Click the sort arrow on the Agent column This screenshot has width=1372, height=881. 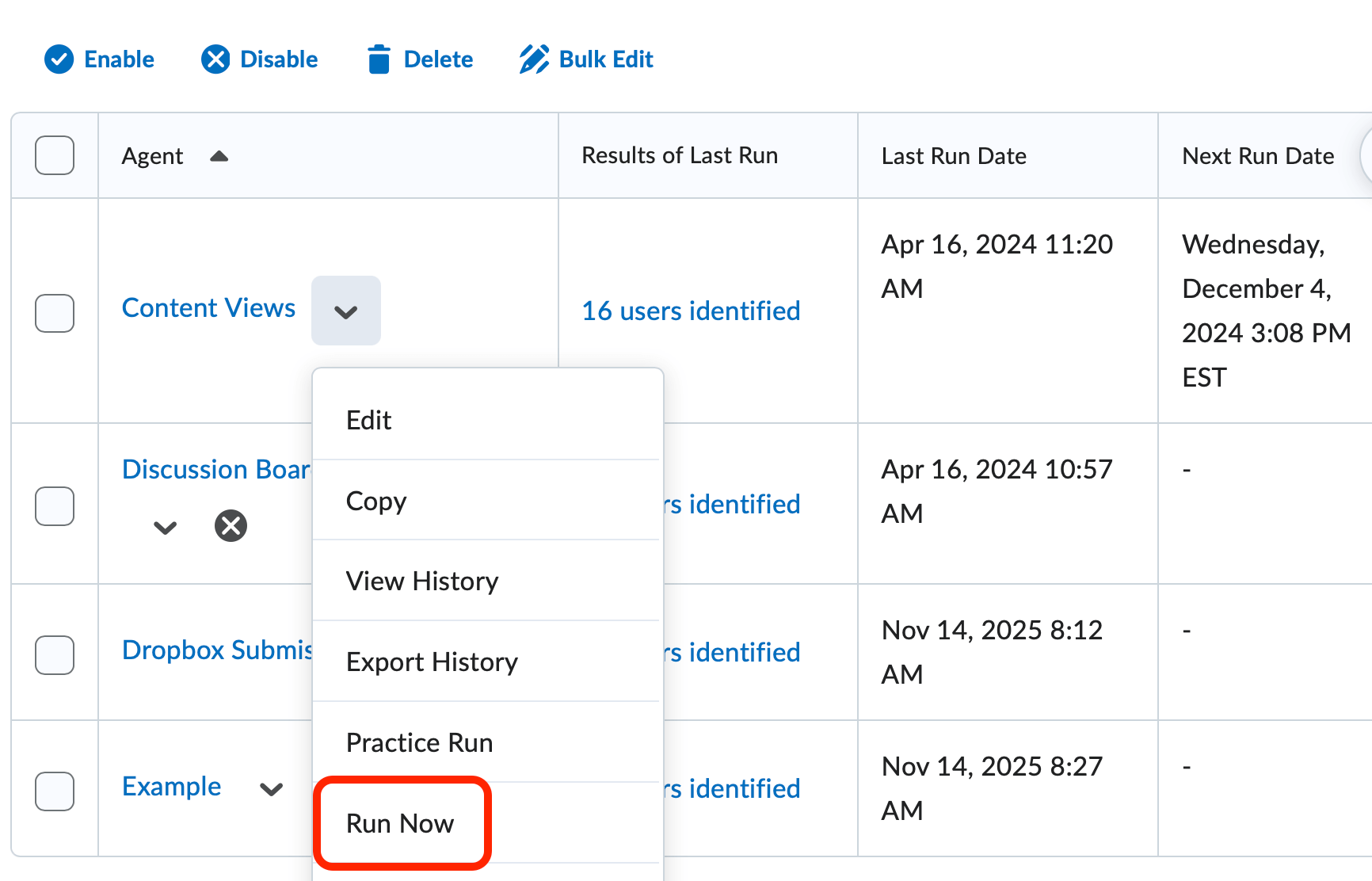click(x=219, y=156)
